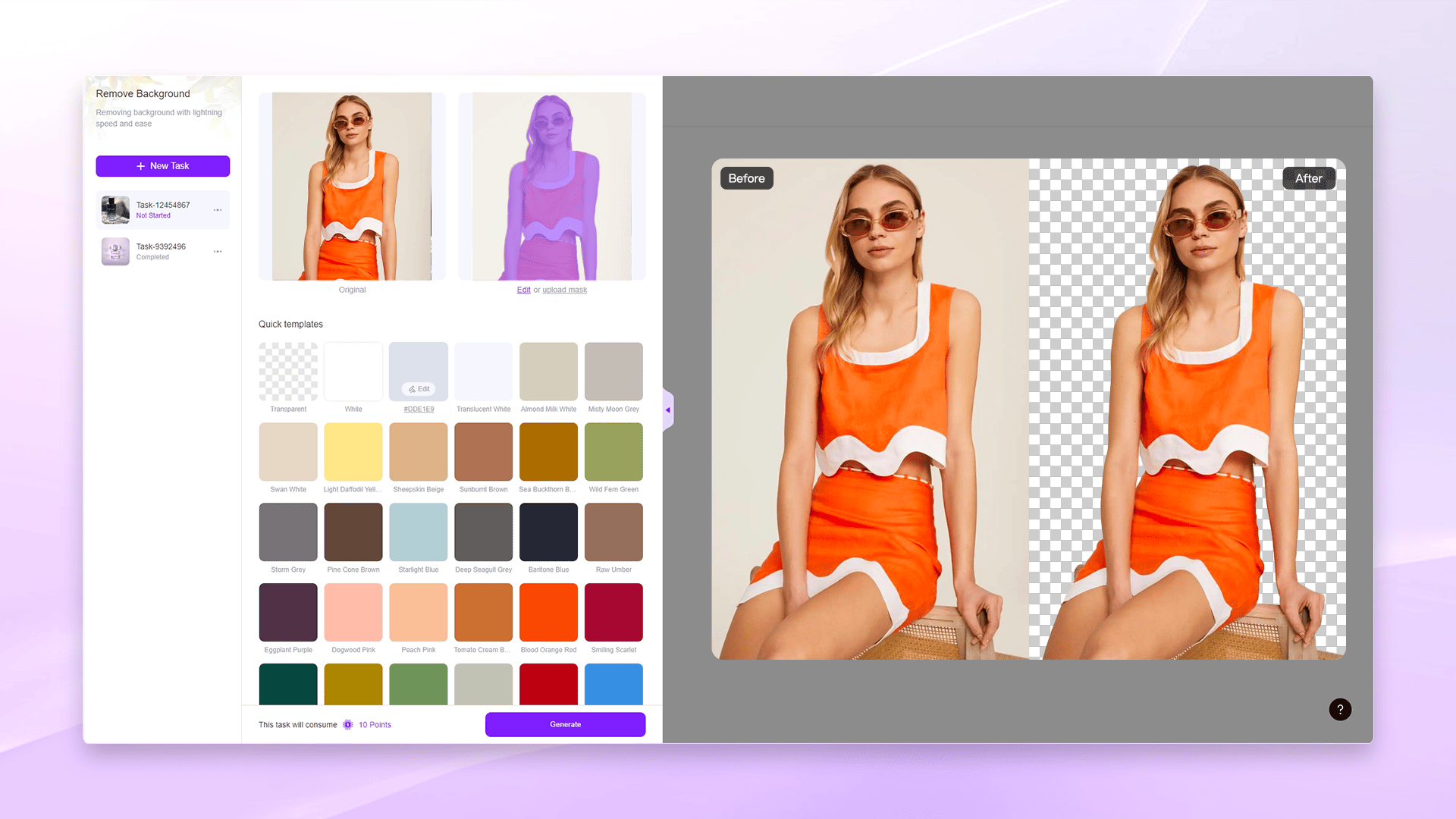Viewport: 1456px width, 819px height.
Task: Click the purple mask preview thumbnail
Action: click(552, 187)
